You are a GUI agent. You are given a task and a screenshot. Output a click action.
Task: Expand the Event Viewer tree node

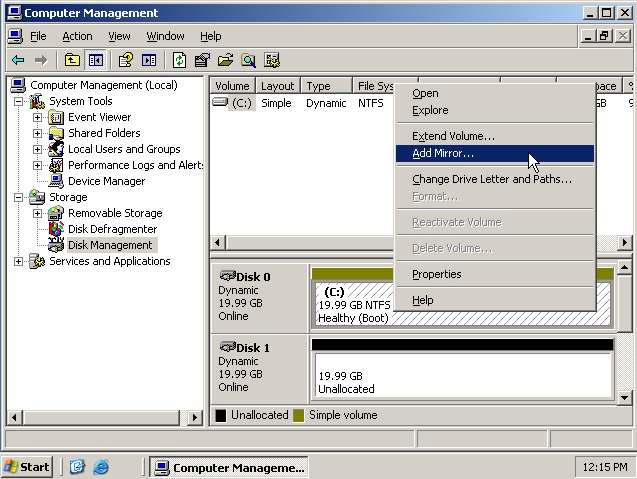37,117
